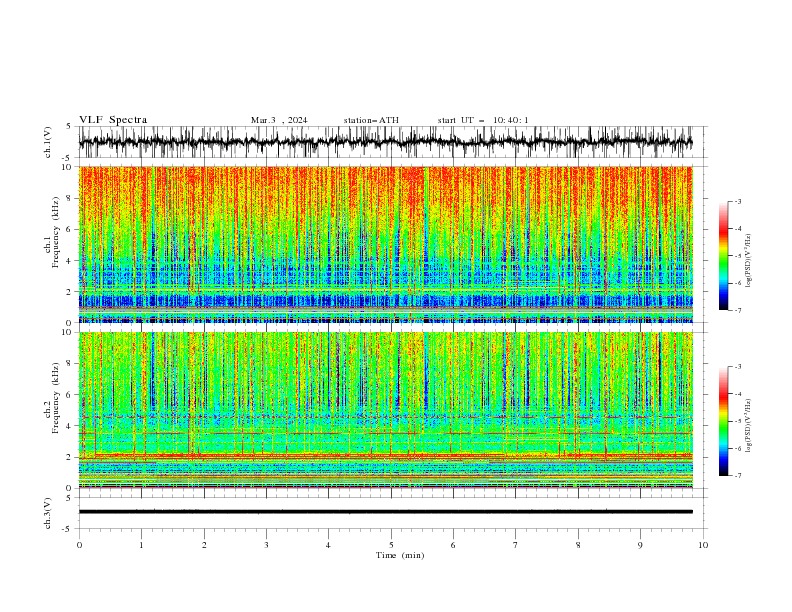The image size is (792, 612).
Task: Click the upper spectrogram color scale bar
Action: point(723,256)
